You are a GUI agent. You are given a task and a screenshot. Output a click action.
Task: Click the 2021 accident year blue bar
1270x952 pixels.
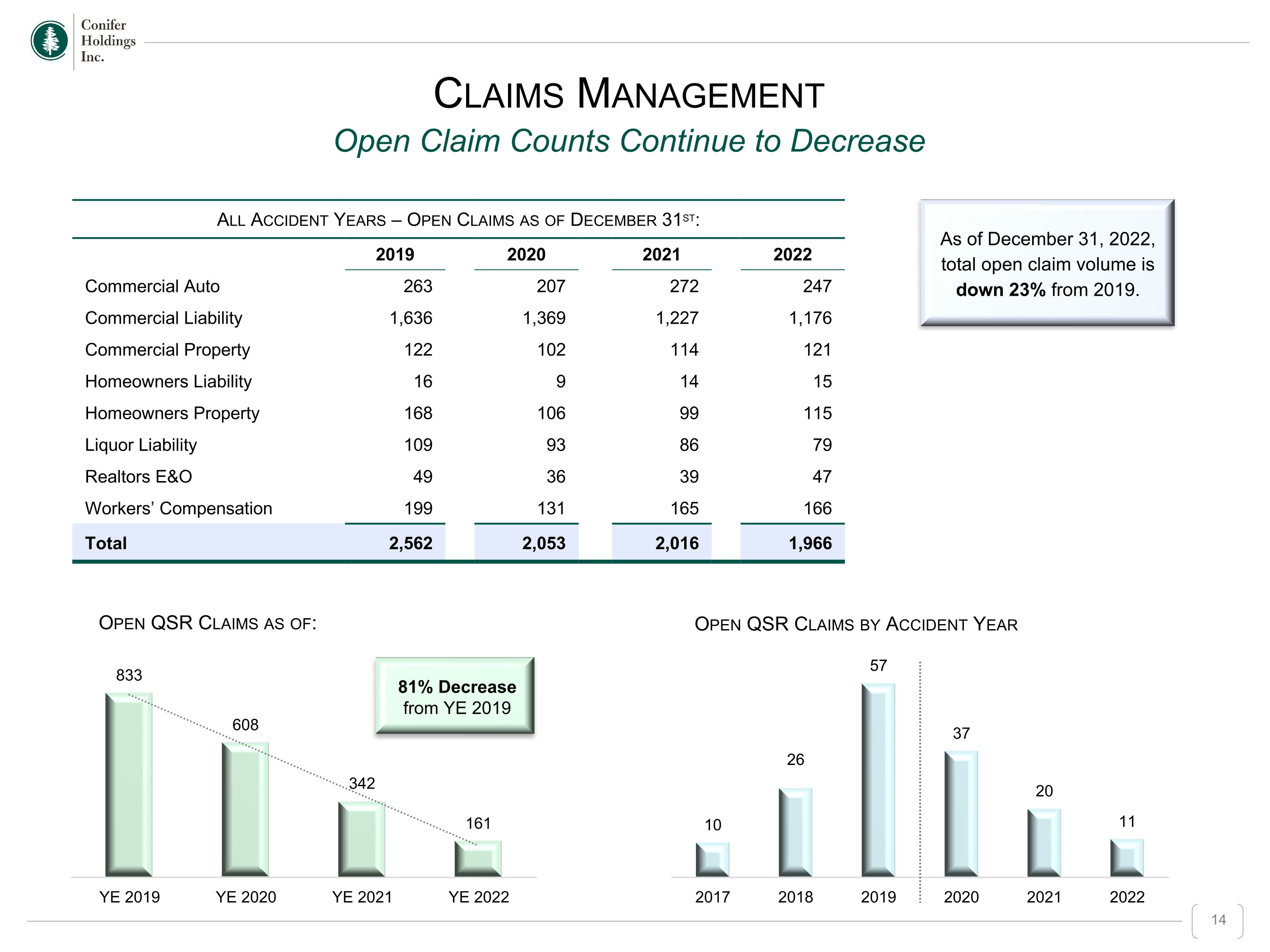coord(1044,843)
